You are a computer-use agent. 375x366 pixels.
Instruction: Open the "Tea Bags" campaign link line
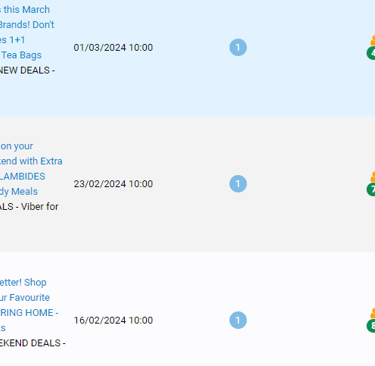click(x=21, y=55)
